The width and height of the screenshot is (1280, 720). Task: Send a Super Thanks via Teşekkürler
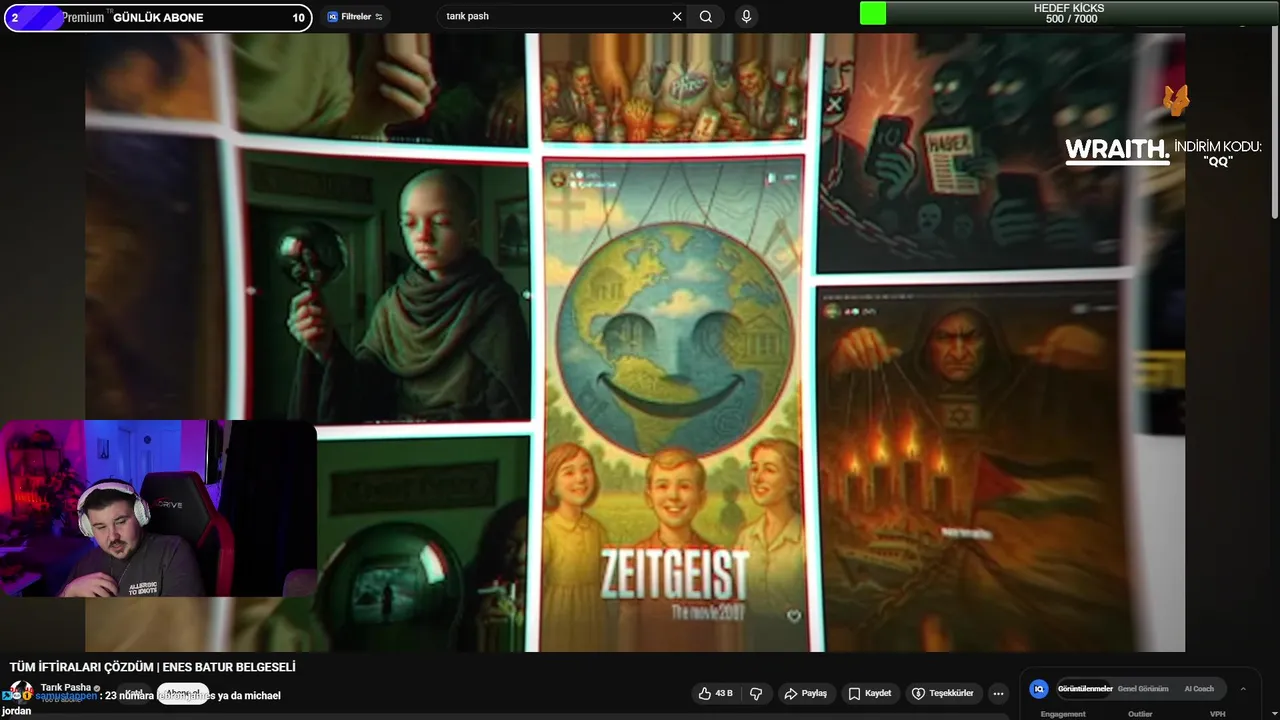943,693
